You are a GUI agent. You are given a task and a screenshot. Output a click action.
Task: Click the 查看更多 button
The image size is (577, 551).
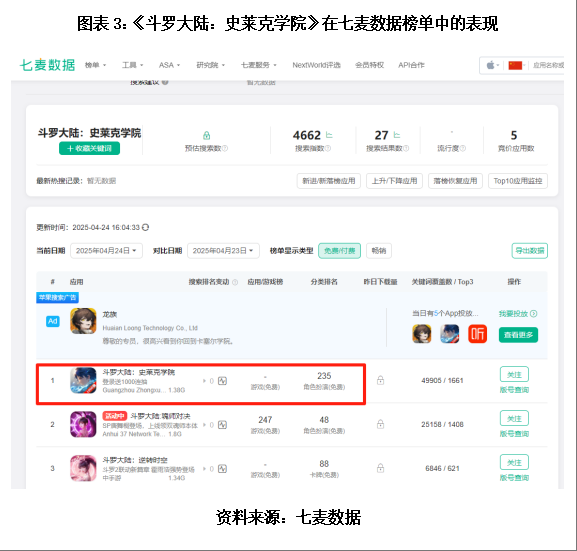pyautogui.click(x=518, y=335)
